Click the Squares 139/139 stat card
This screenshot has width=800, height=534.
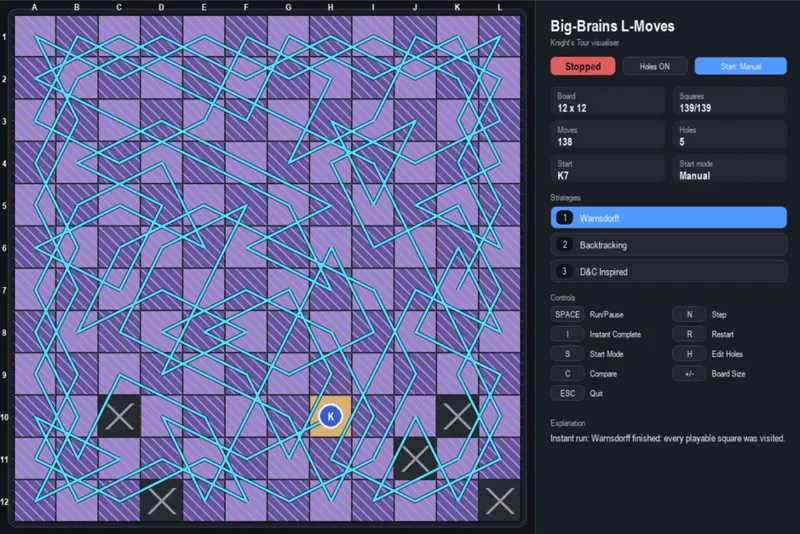coord(730,101)
